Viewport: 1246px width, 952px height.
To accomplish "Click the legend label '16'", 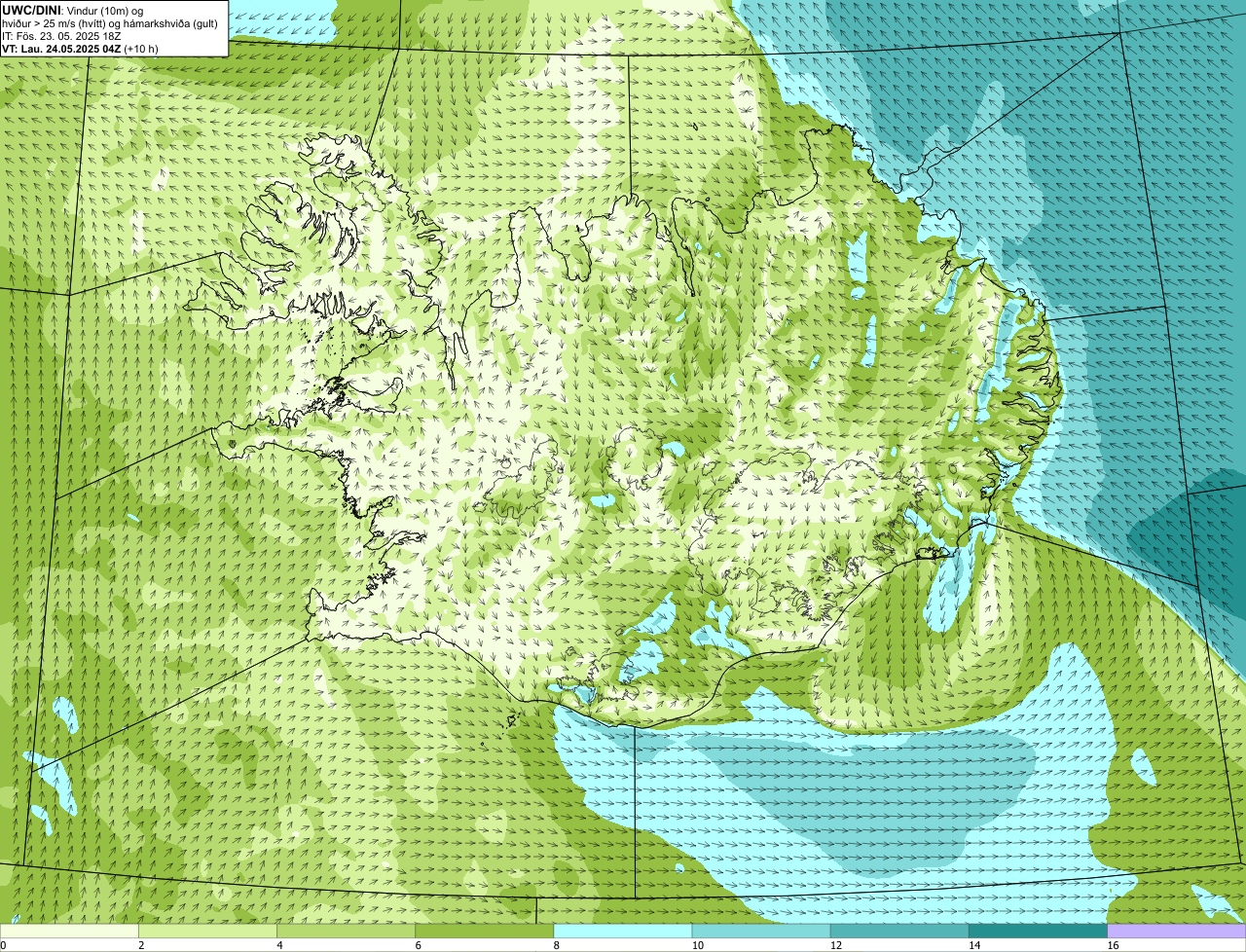I will coord(1113,945).
